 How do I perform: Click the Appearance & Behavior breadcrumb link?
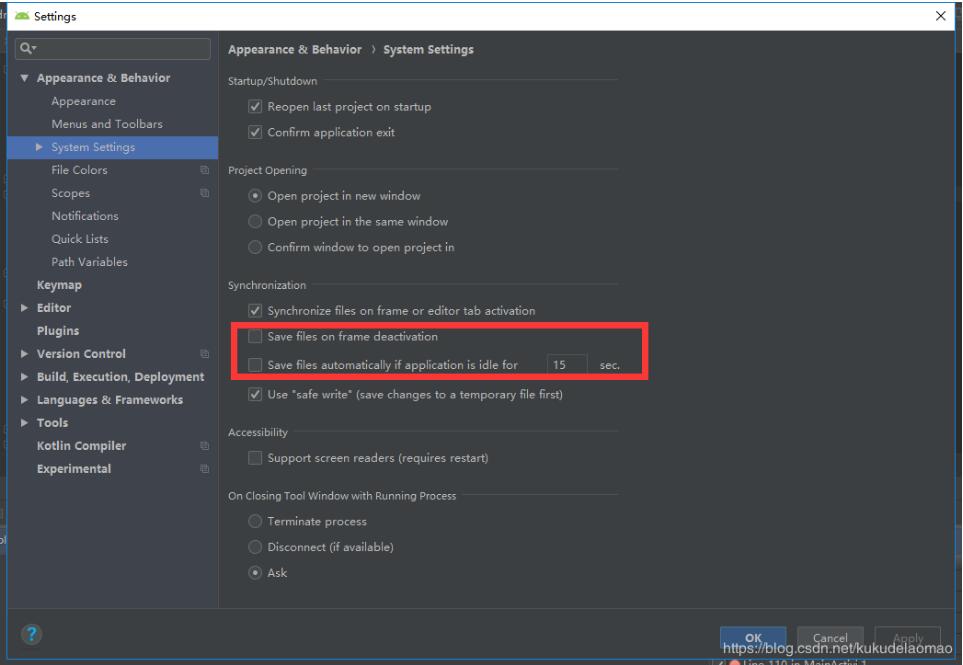(x=297, y=48)
